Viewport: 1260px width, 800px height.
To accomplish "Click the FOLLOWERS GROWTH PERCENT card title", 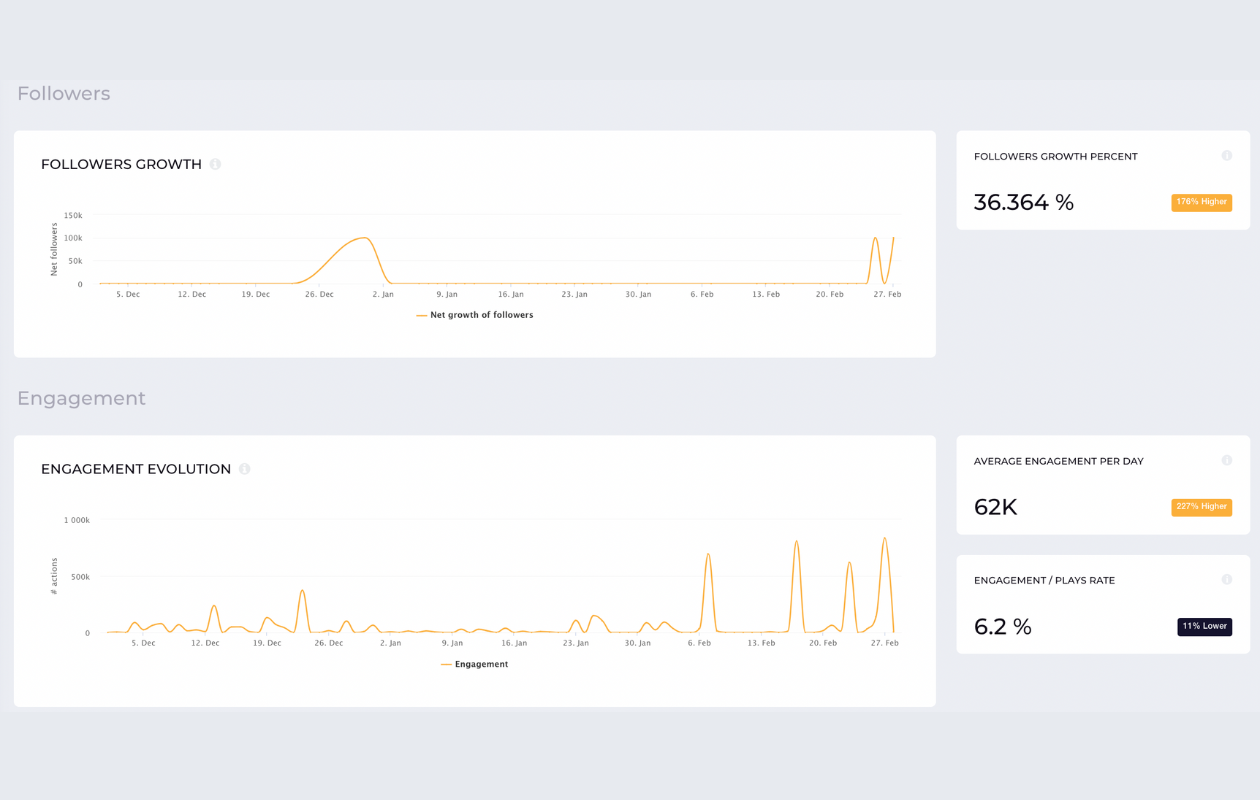I will tap(1055, 157).
